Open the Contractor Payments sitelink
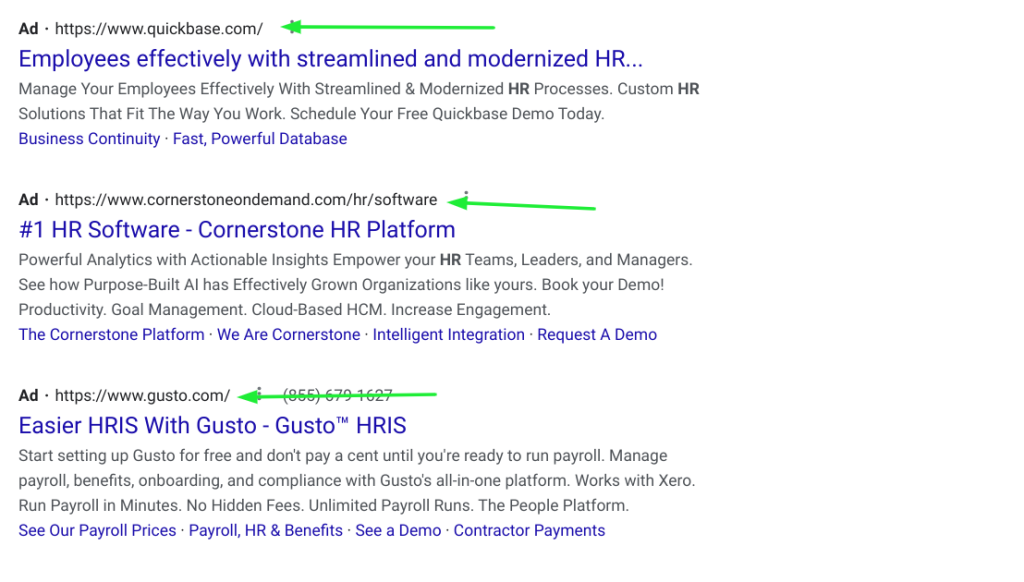The width and height of the screenshot is (1024, 582). (529, 531)
